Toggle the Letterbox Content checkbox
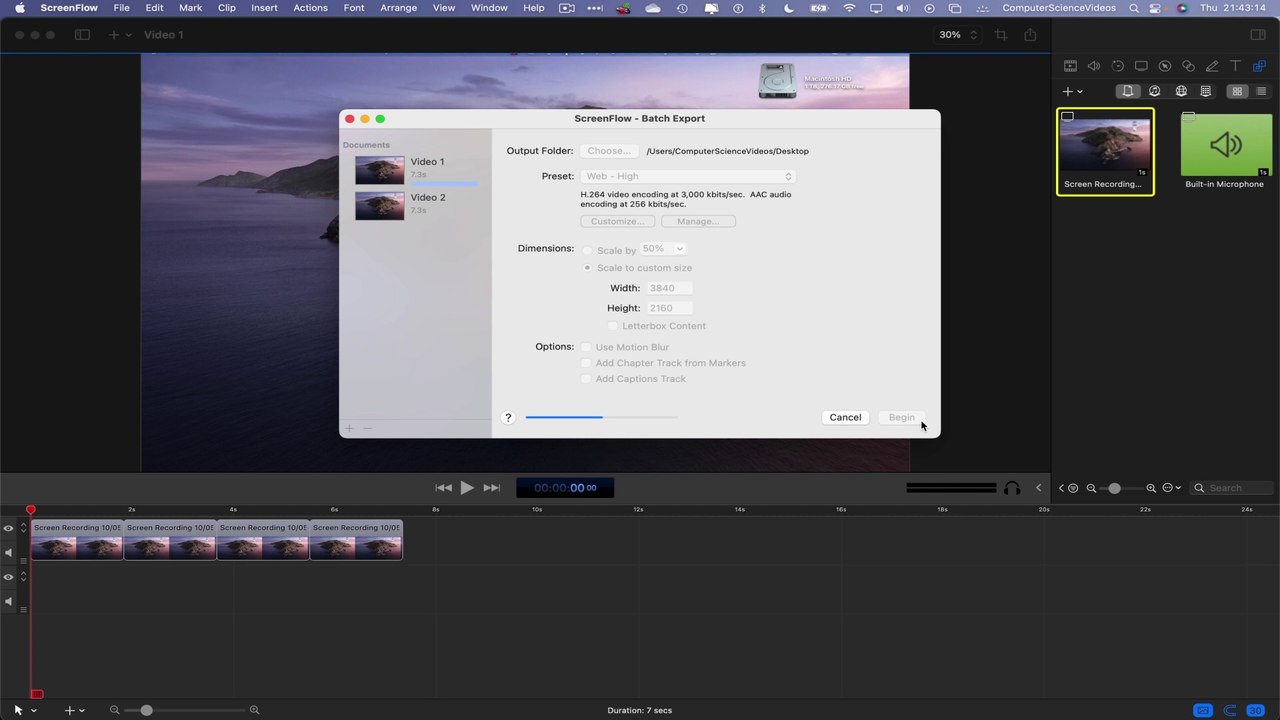The width and height of the screenshot is (1280, 720). coord(613,326)
